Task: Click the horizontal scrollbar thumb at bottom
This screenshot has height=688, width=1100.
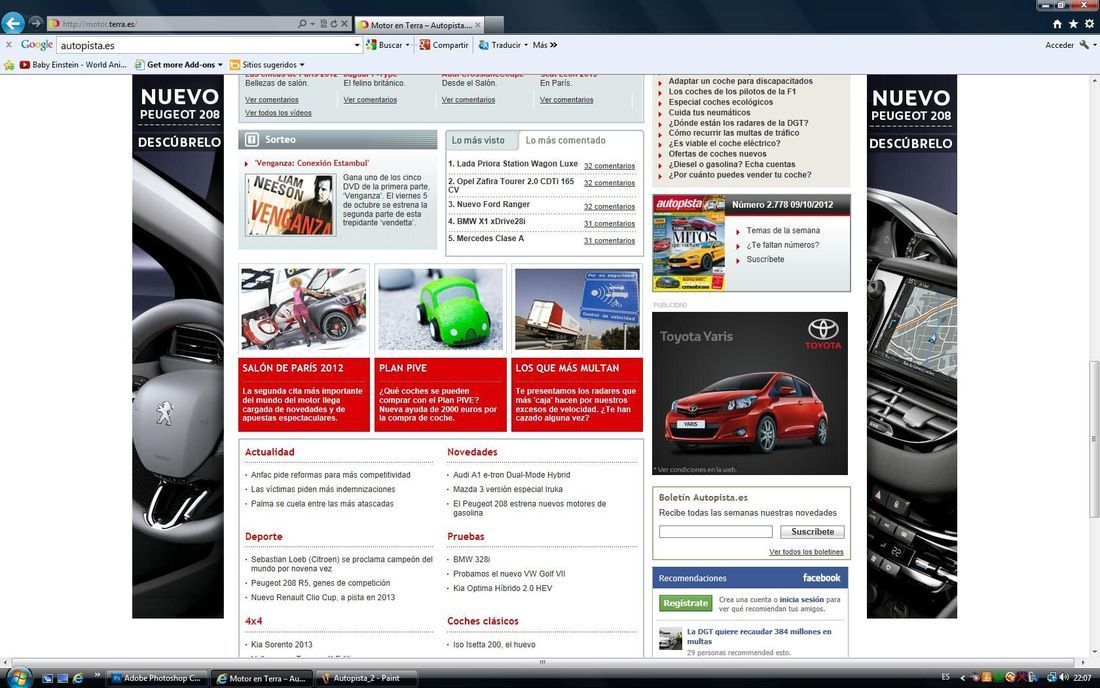Action: (x=542, y=662)
